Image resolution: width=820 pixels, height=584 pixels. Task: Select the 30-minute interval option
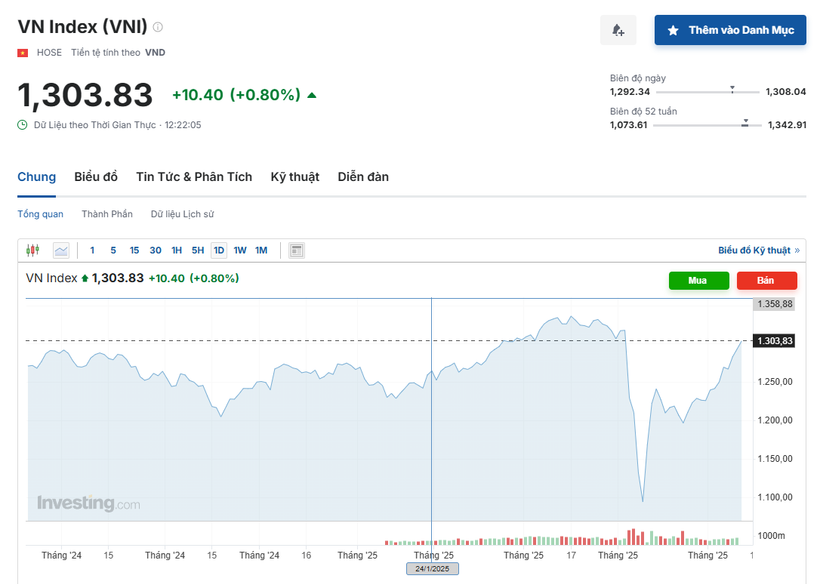pos(155,250)
